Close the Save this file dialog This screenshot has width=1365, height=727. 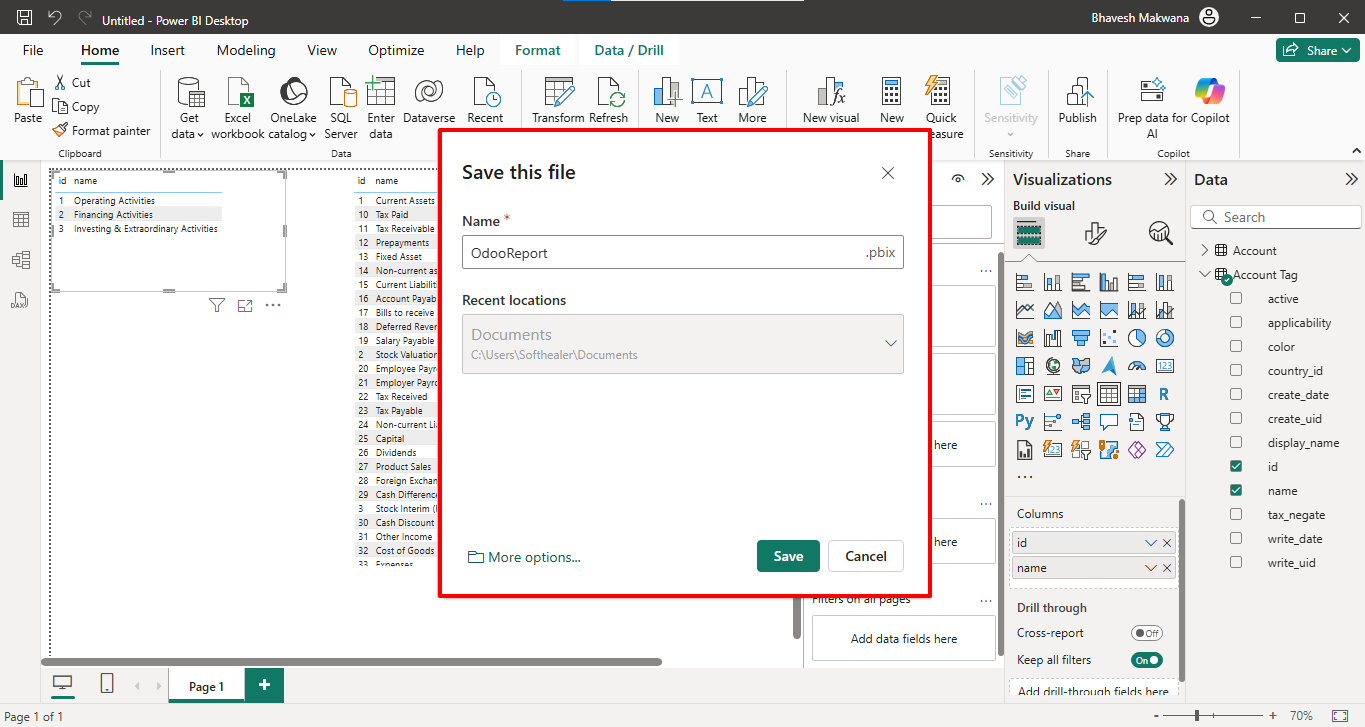pyautogui.click(x=887, y=173)
